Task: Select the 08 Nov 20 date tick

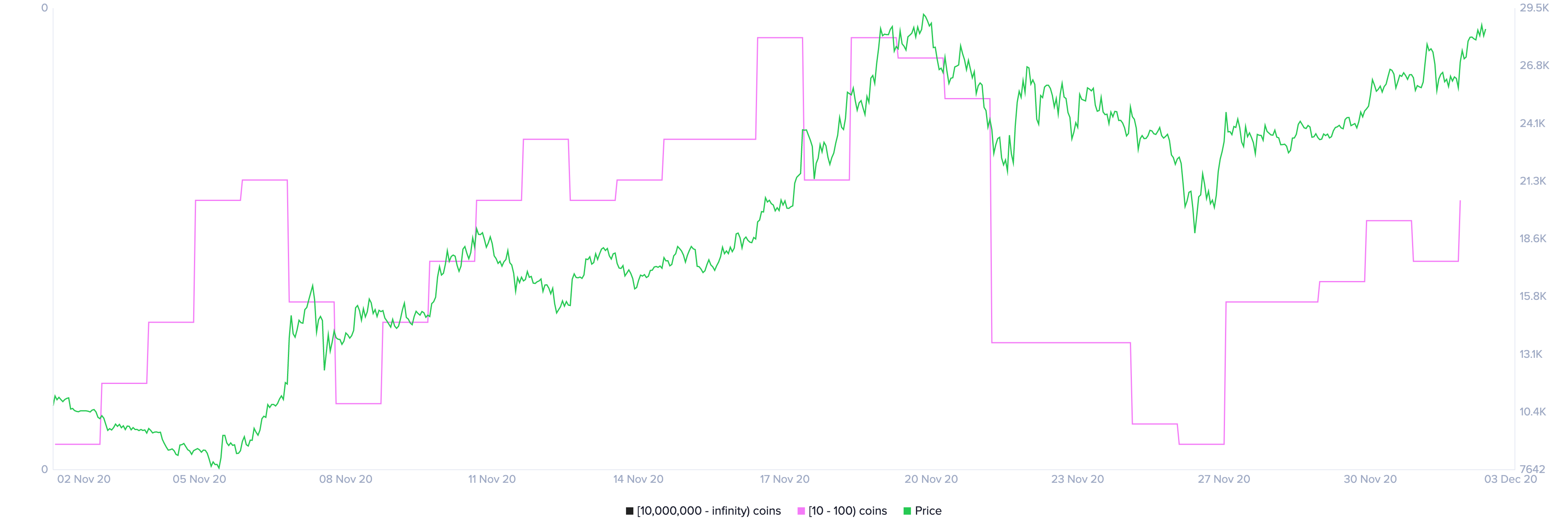Action: click(346, 479)
